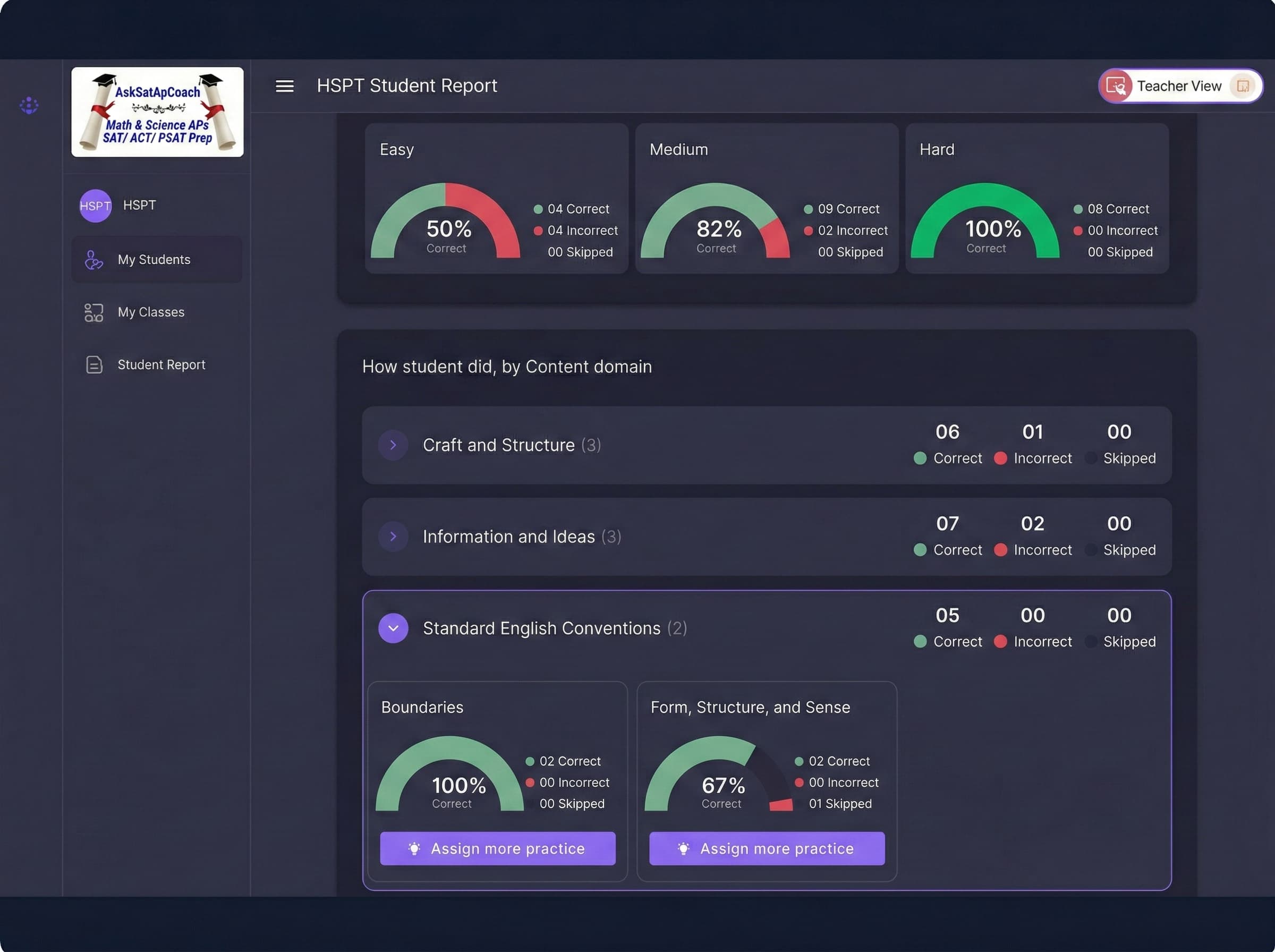Click the Hard 100% difficulty card

[x=1037, y=198]
